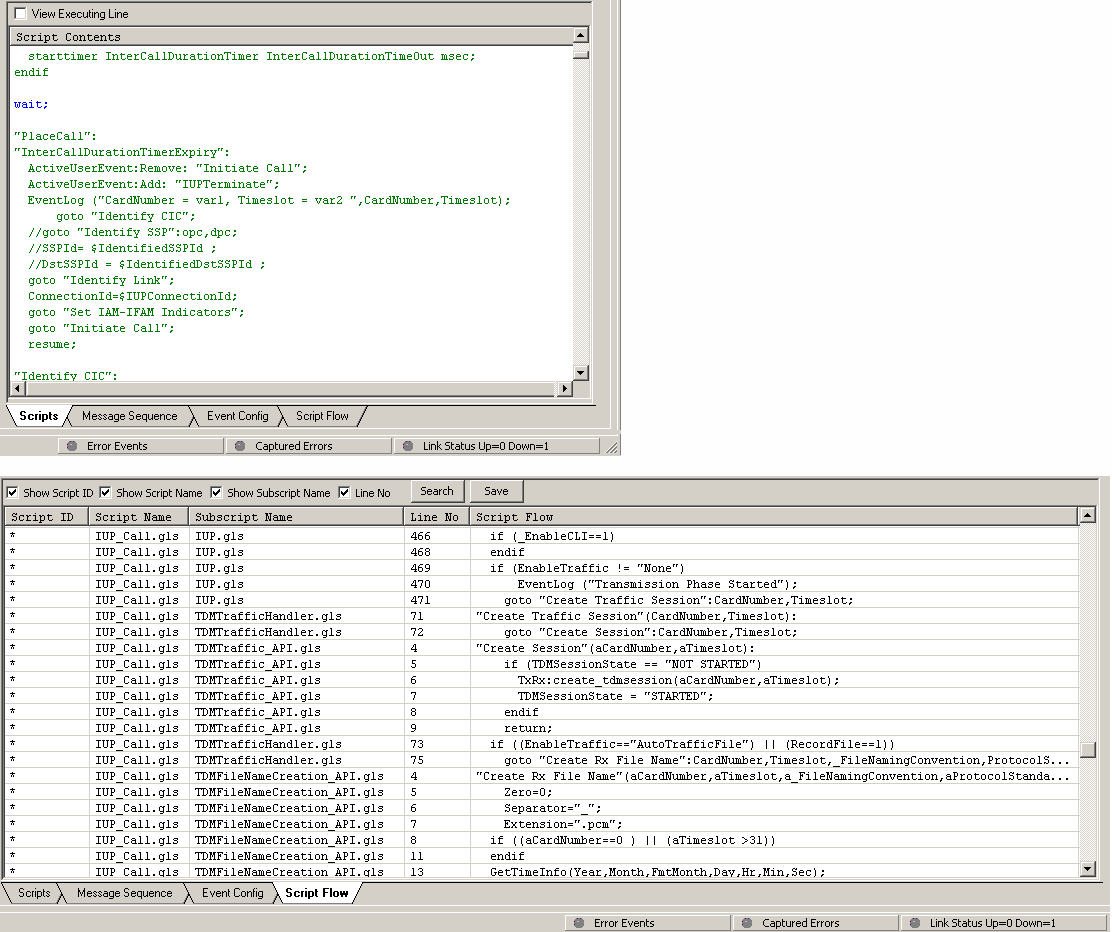Click the Save button
Image resolution: width=1112 pixels, height=932 pixels.
496,491
